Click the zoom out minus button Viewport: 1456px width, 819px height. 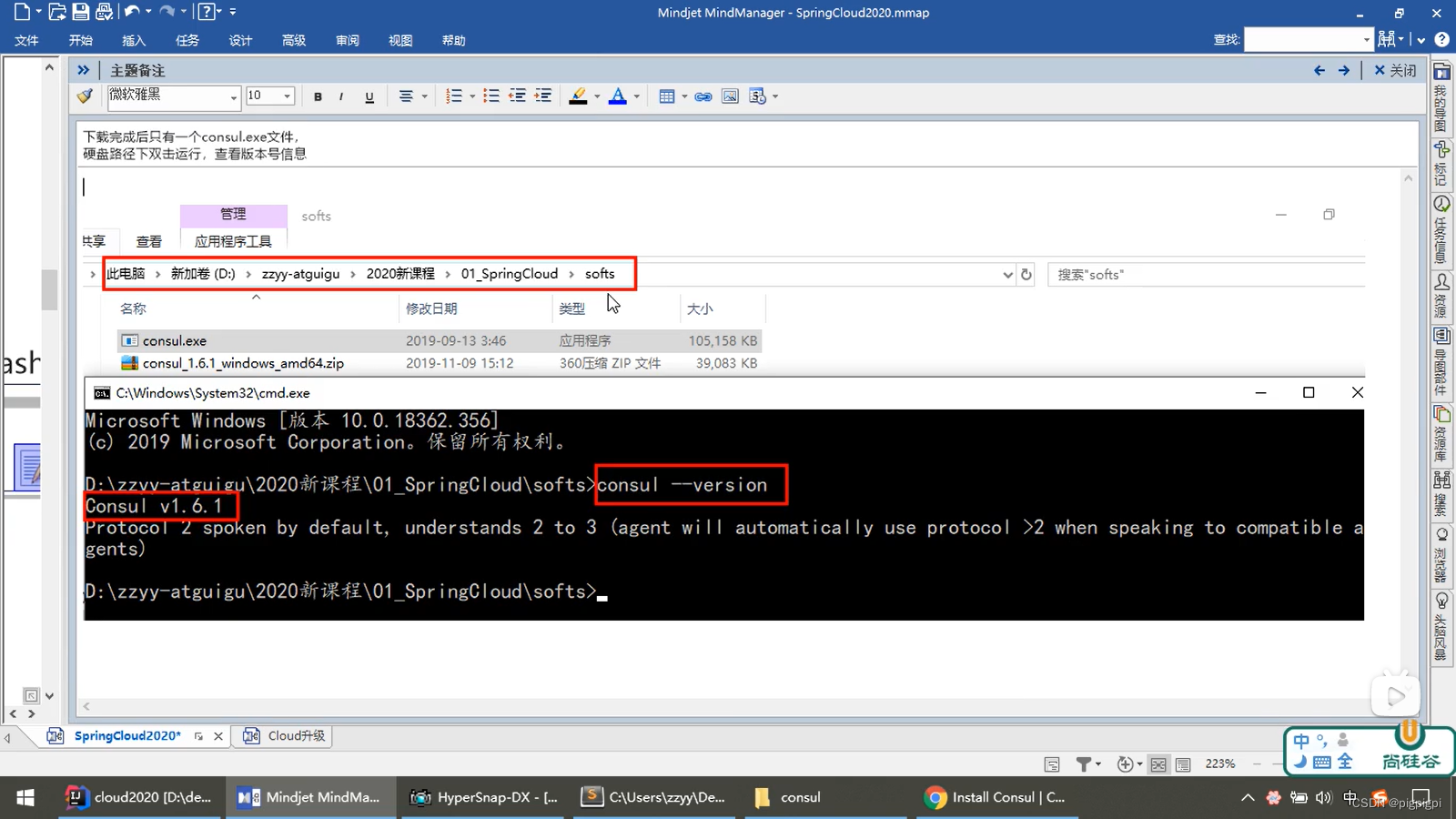[1258, 764]
